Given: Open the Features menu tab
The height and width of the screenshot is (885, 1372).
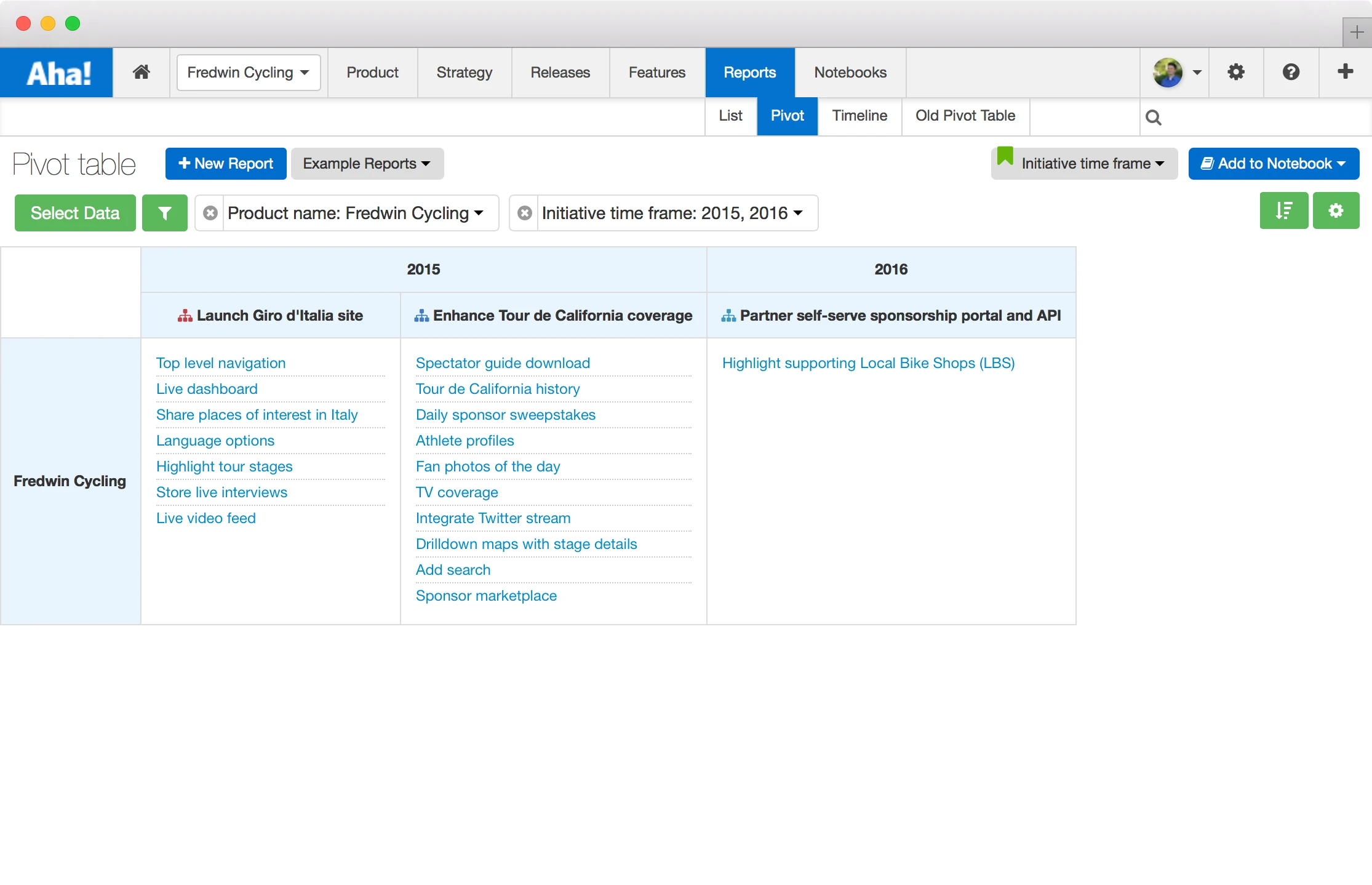Looking at the screenshot, I should coord(656,73).
